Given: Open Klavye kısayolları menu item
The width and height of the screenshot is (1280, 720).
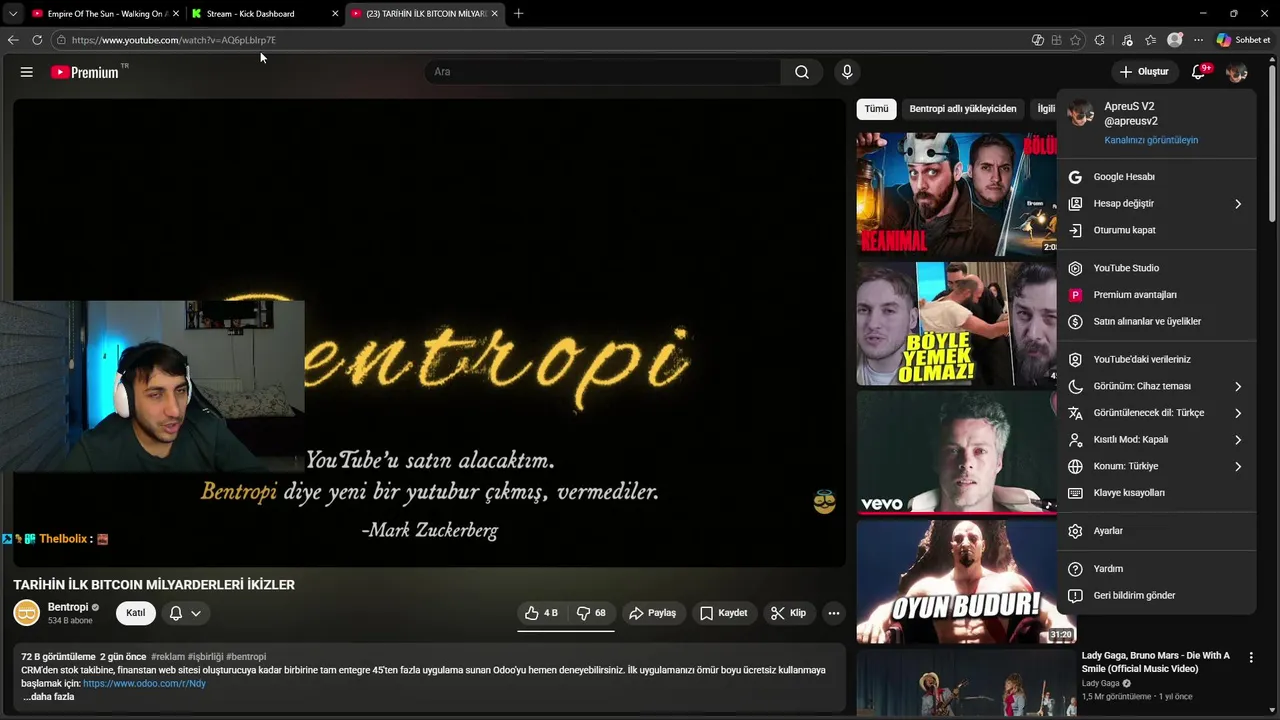Looking at the screenshot, I should (1156, 493).
